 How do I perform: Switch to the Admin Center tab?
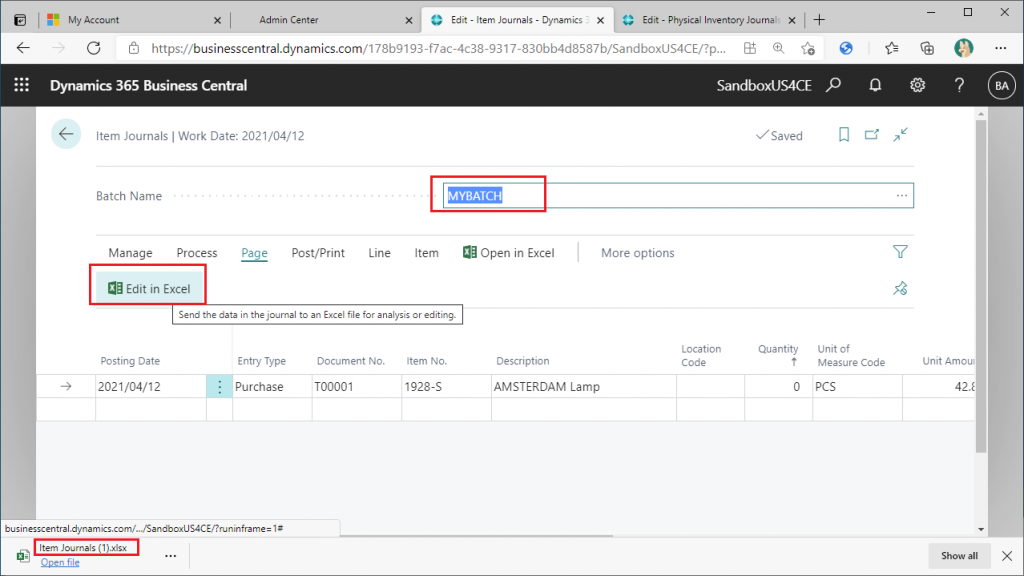(325, 20)
